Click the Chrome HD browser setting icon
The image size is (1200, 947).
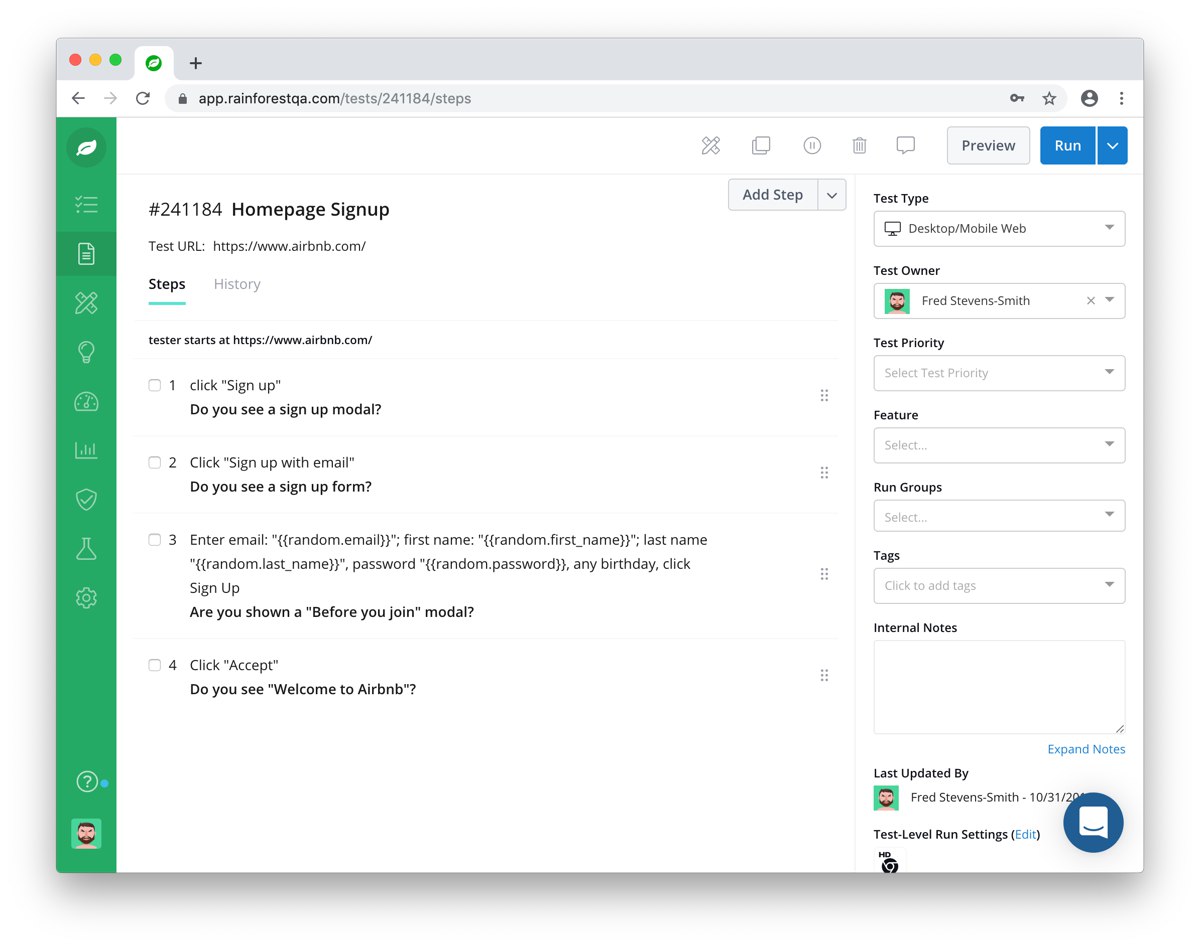(888, 863)
